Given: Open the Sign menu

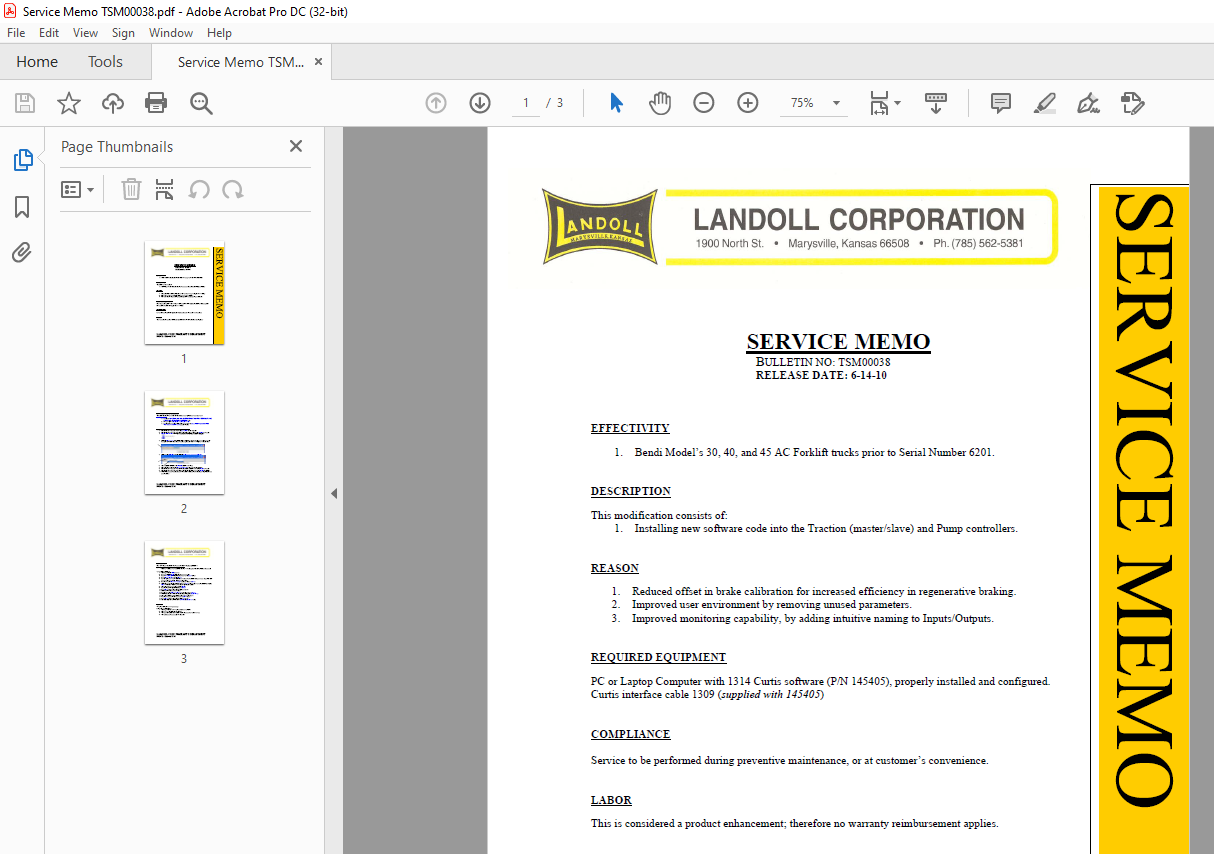Looking at the screenshot, I should (x=123, y=33).
